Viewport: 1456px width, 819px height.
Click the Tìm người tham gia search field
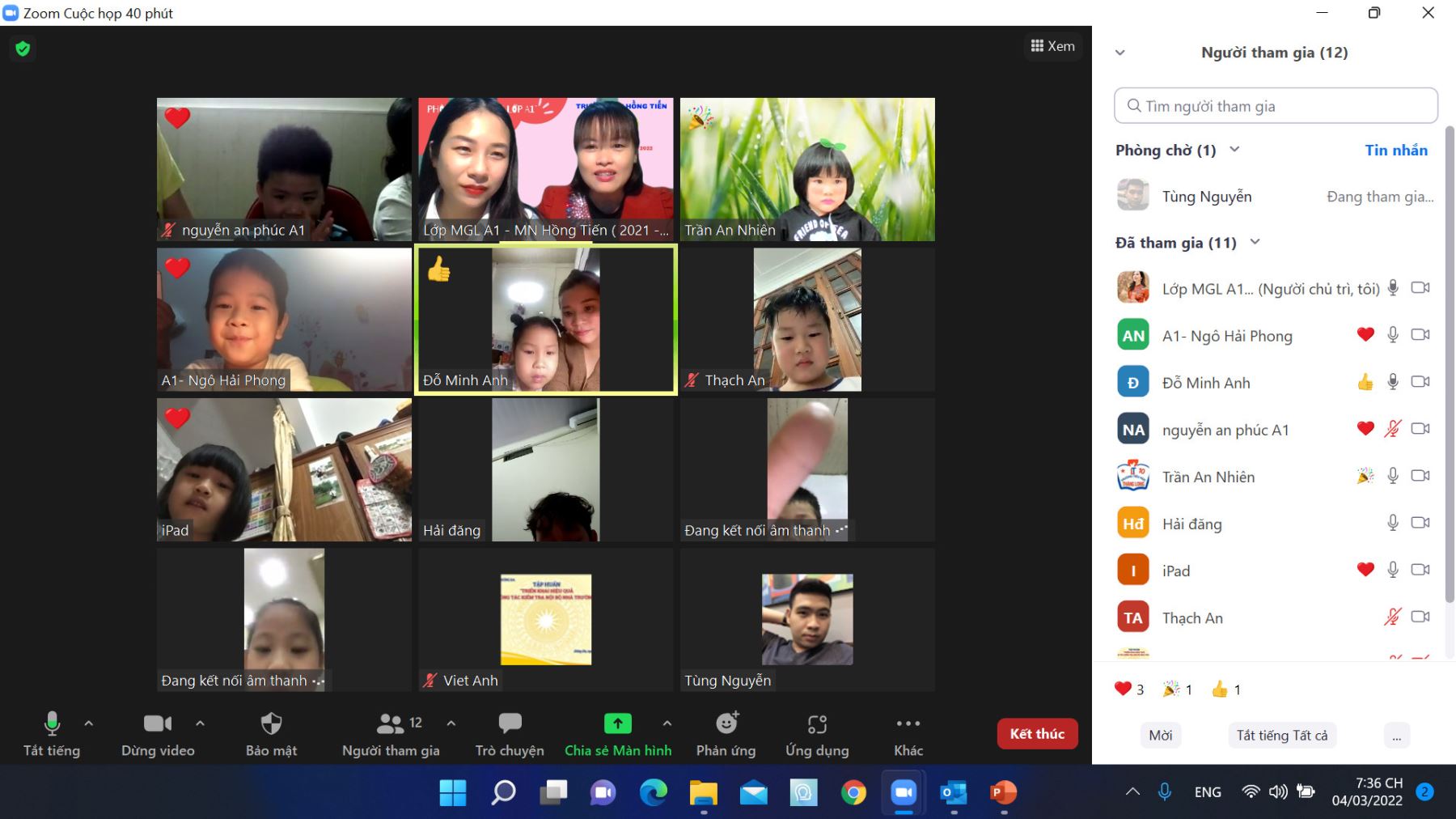pos(1276,106)
